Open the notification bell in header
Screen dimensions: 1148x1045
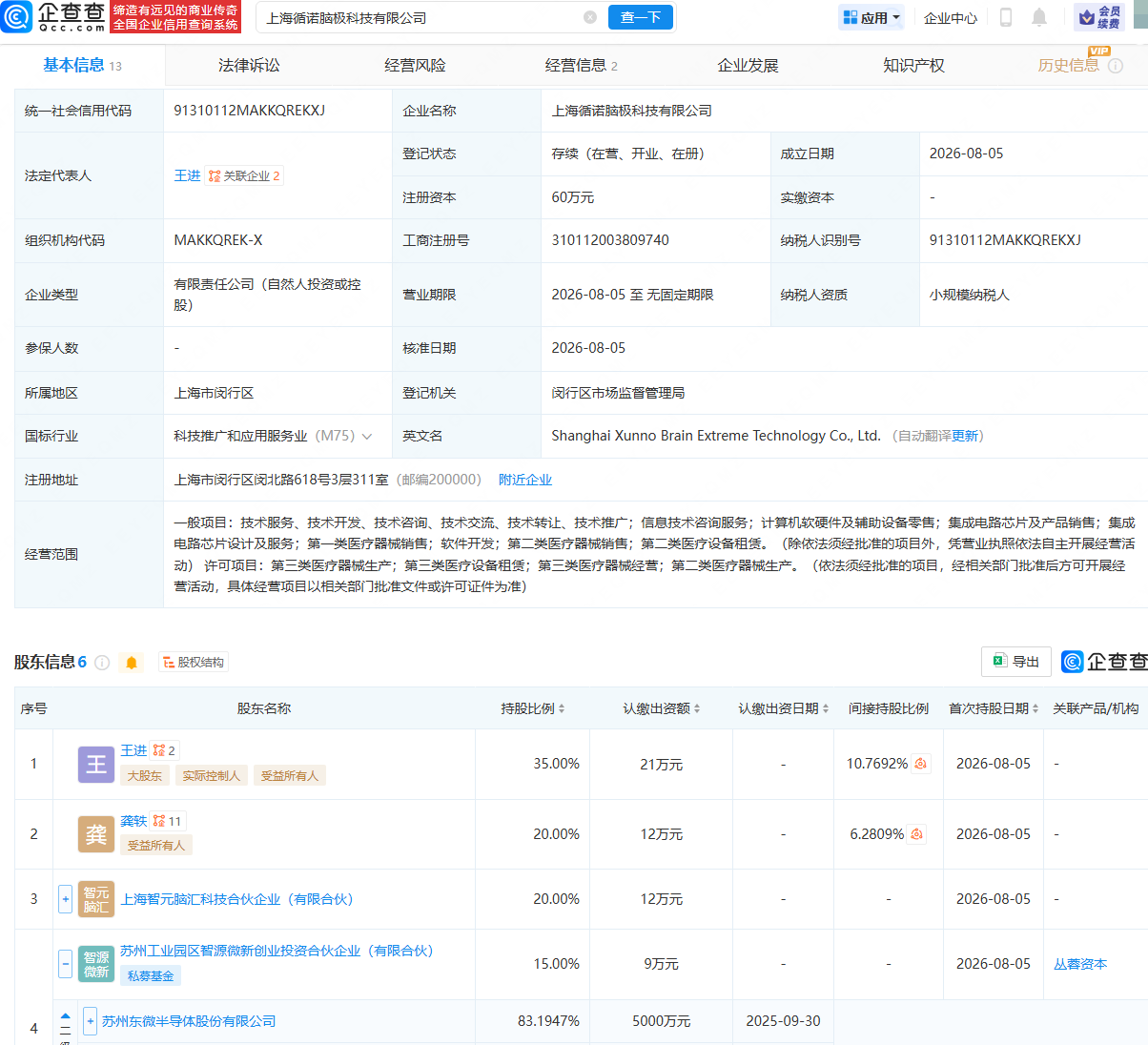pyautogui.click(x=1039, y=17)
